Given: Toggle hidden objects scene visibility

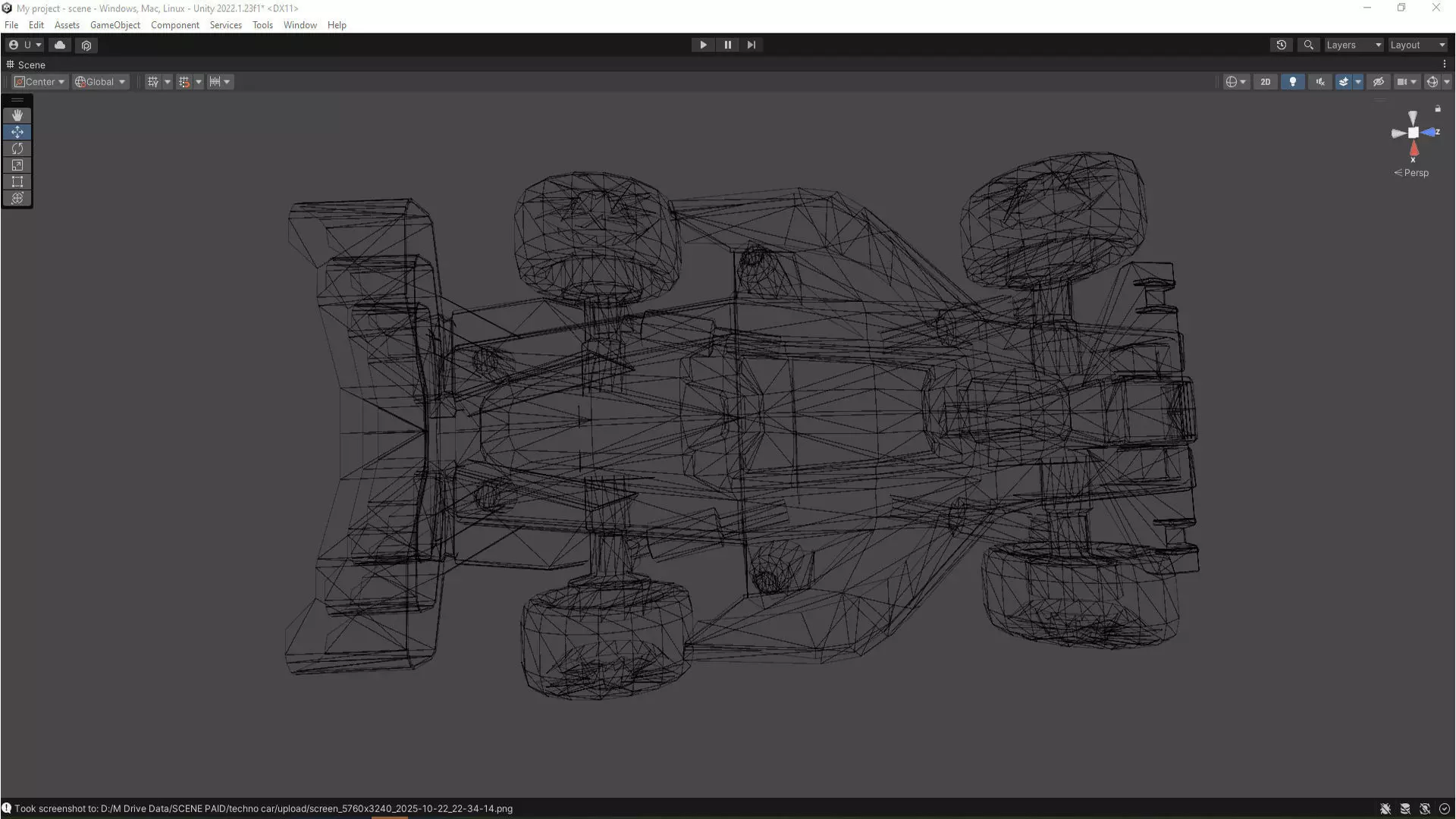Looking at the screenshot, I should 1378,82.
